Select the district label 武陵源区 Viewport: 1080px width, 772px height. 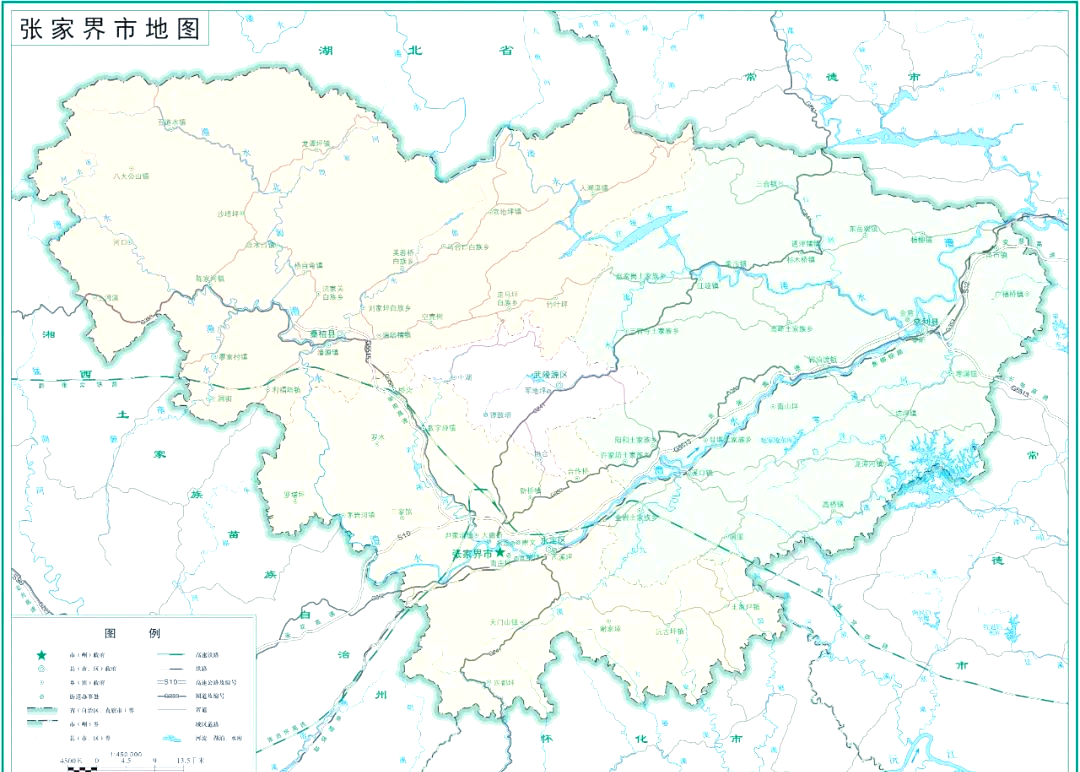click(x=550, y=375)
